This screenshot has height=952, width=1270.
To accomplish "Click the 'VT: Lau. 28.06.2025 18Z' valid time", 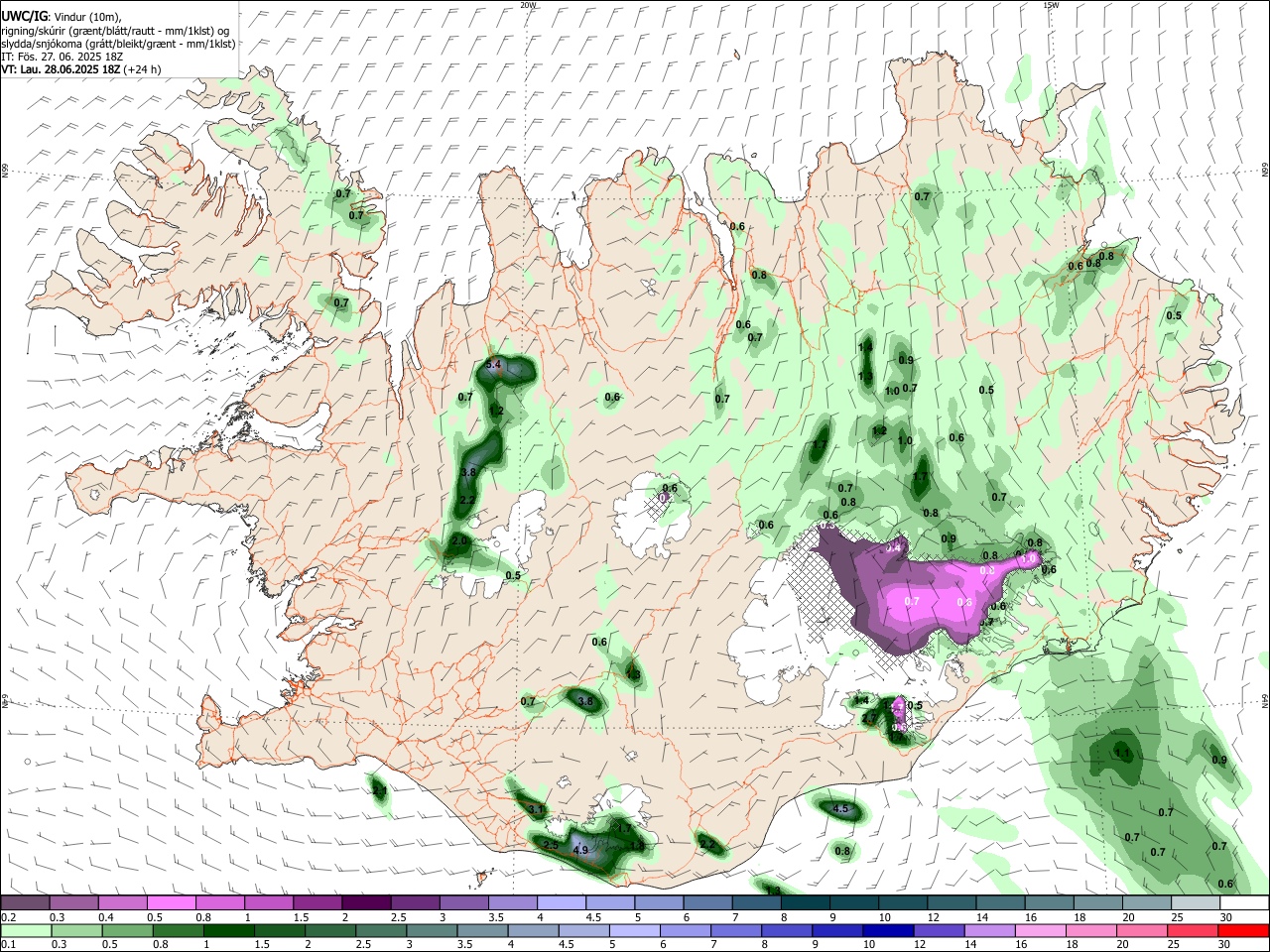I will [62, 69].
